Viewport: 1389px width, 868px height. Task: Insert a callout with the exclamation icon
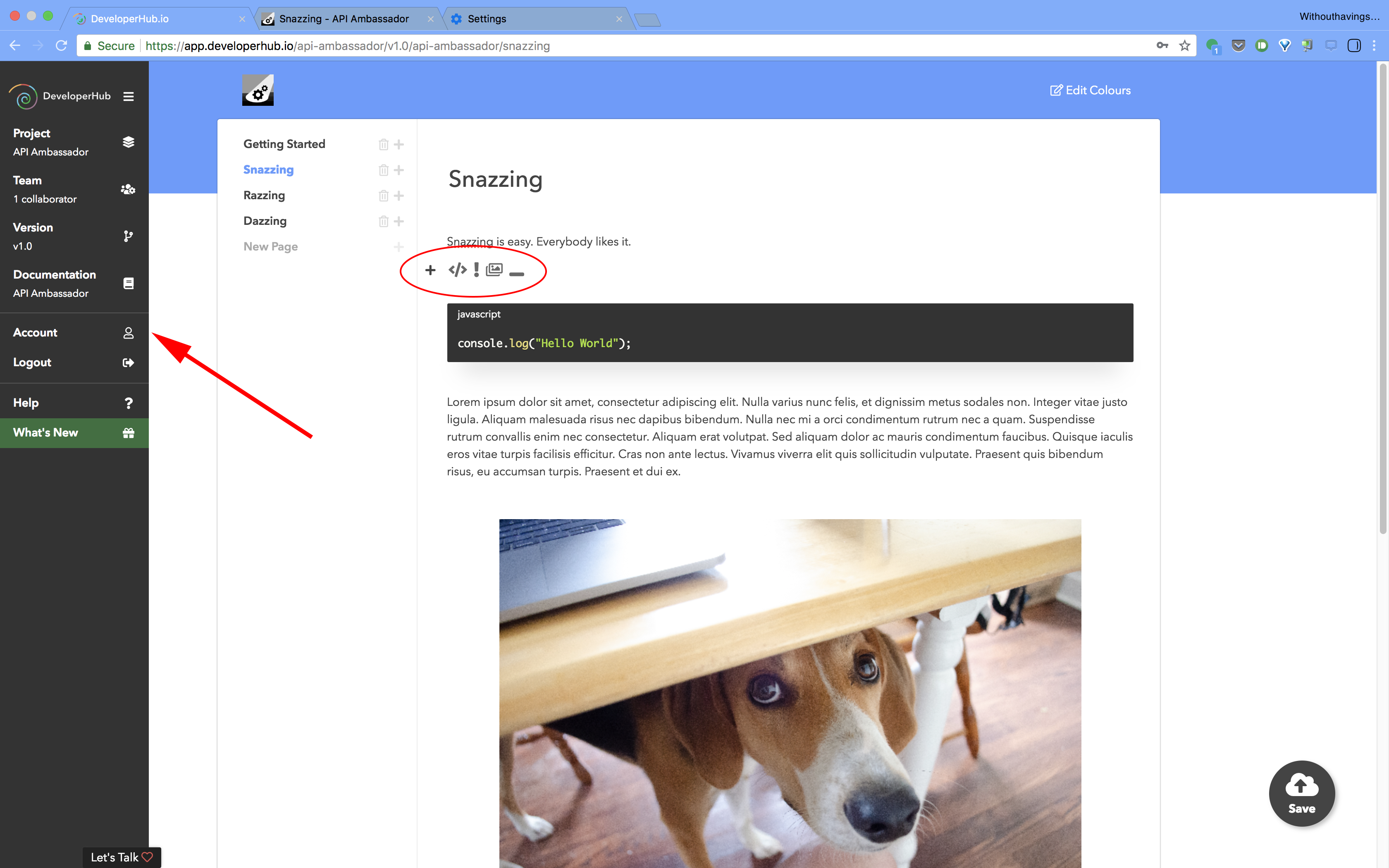coord(476,270)
